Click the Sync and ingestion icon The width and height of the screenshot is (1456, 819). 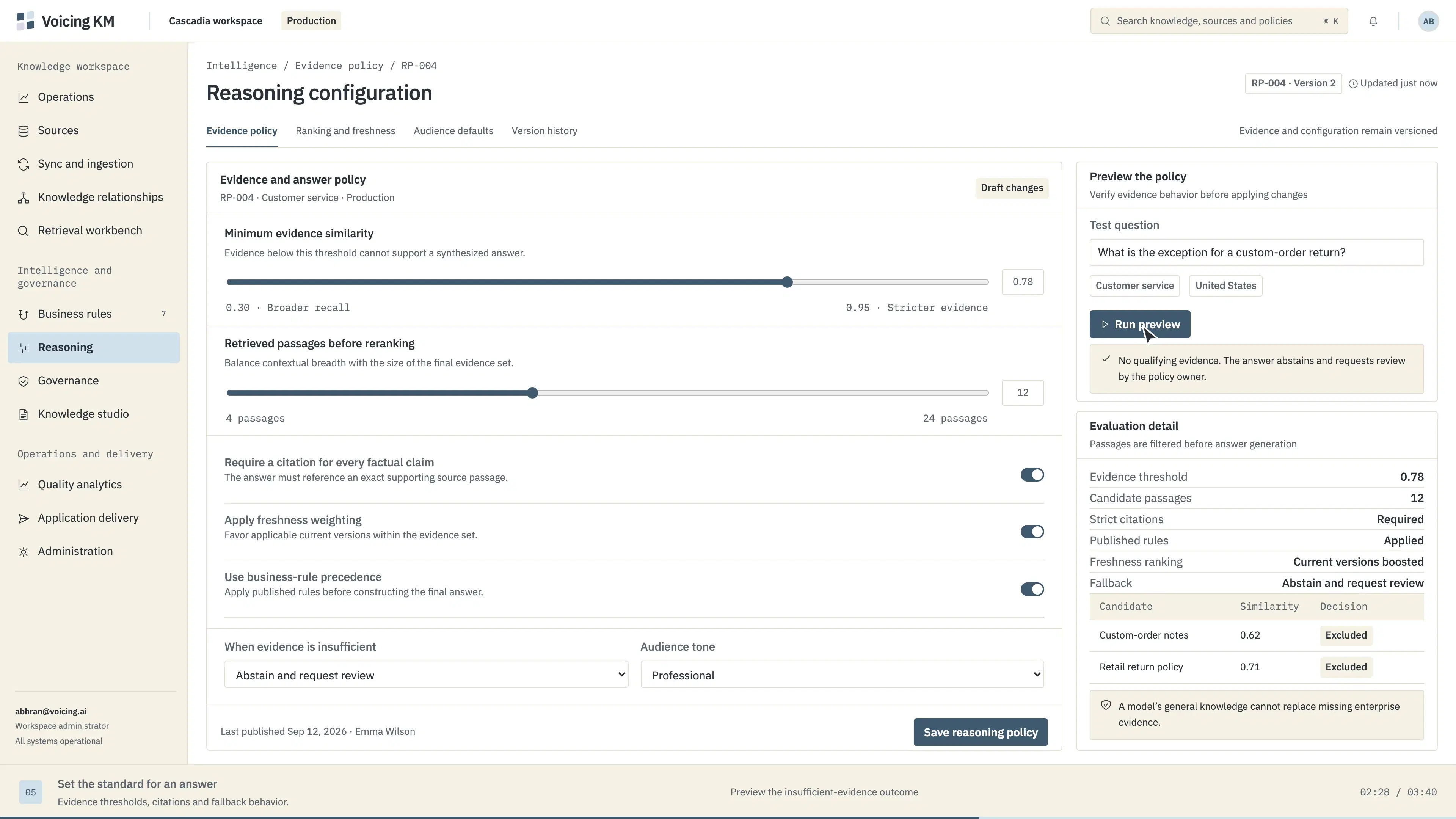point(23,164)
